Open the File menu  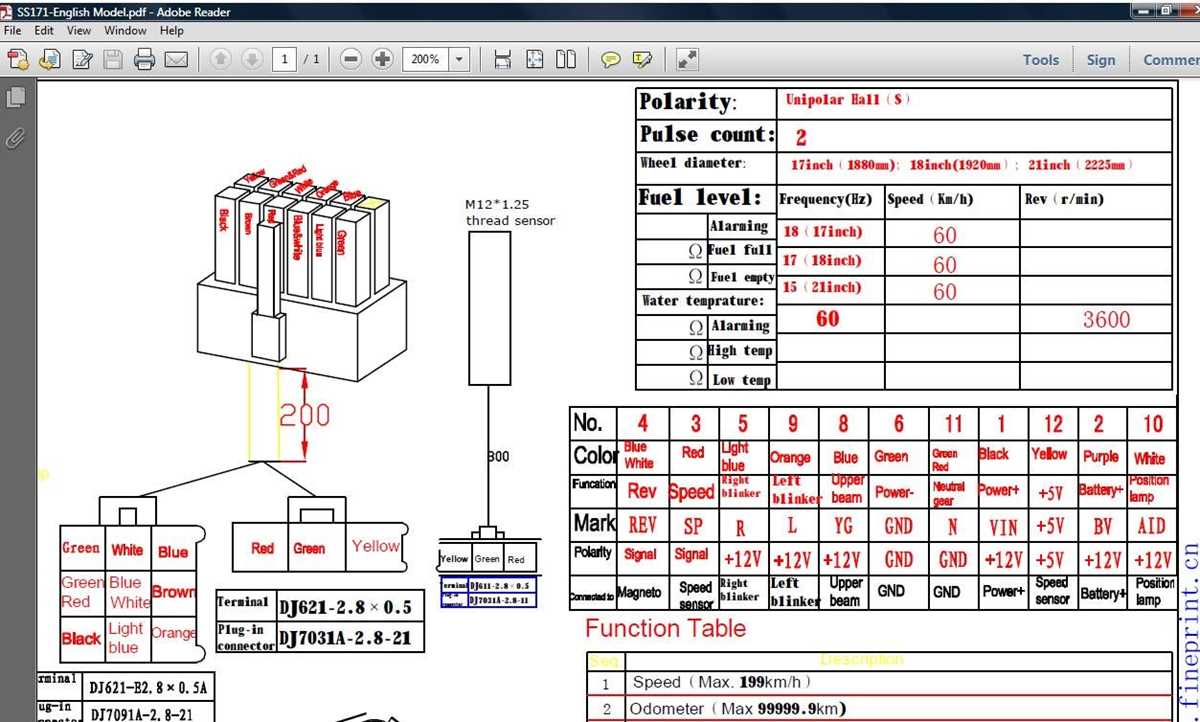[12, 31]
